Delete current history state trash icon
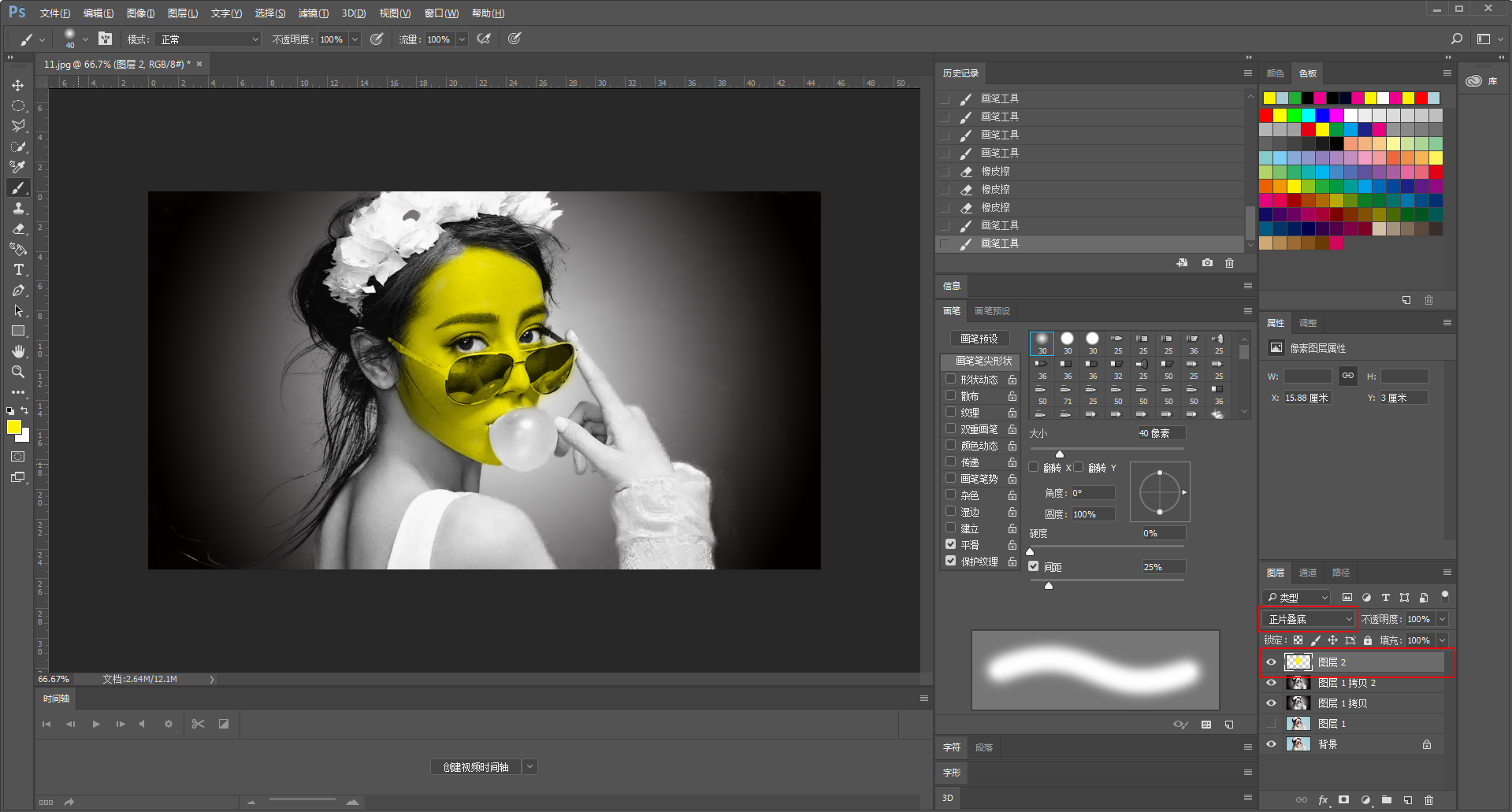1512x812 pixels. point(1229,263)
